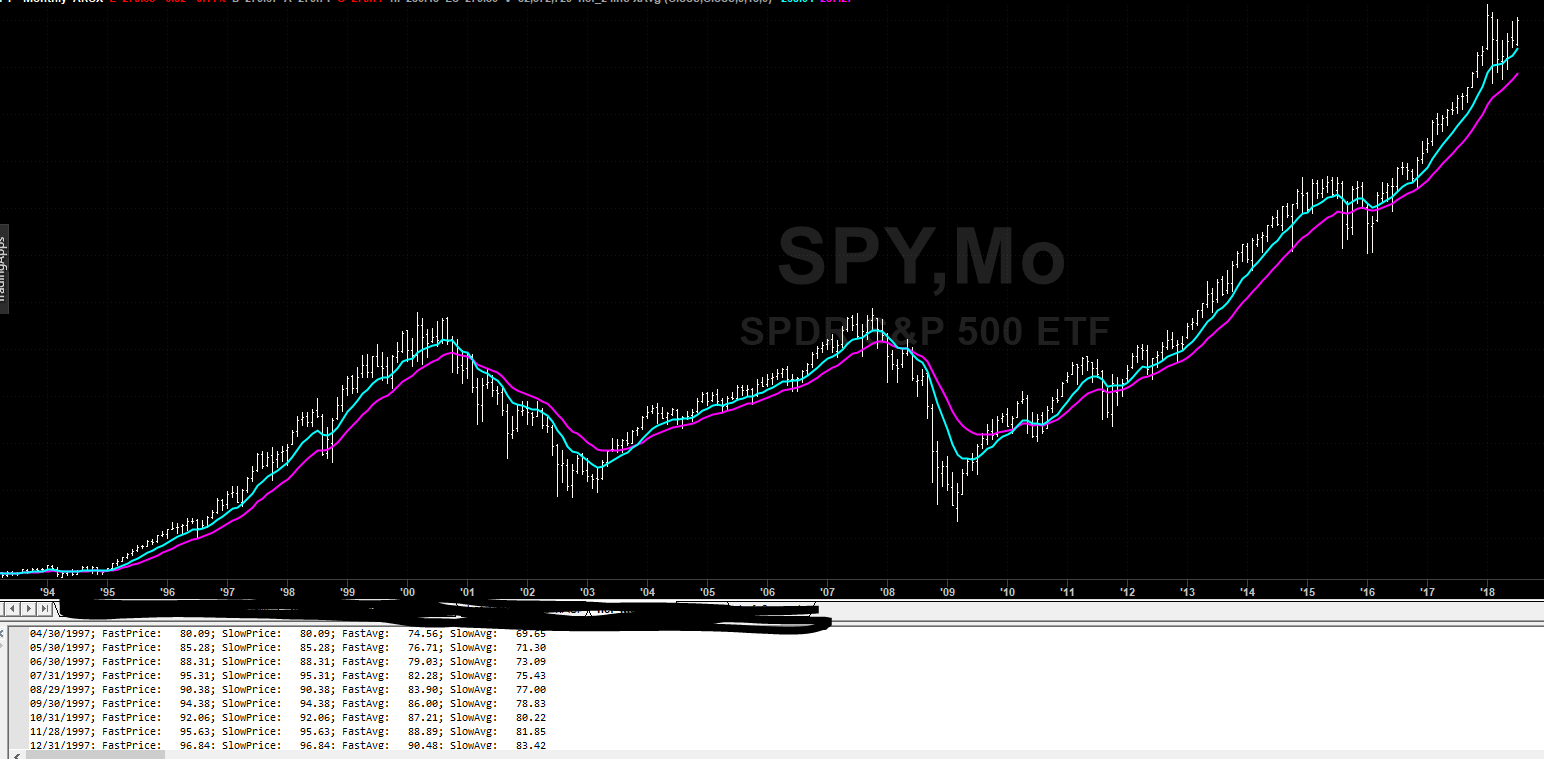Click the SlowAvg value 73.09

(531, 661)
